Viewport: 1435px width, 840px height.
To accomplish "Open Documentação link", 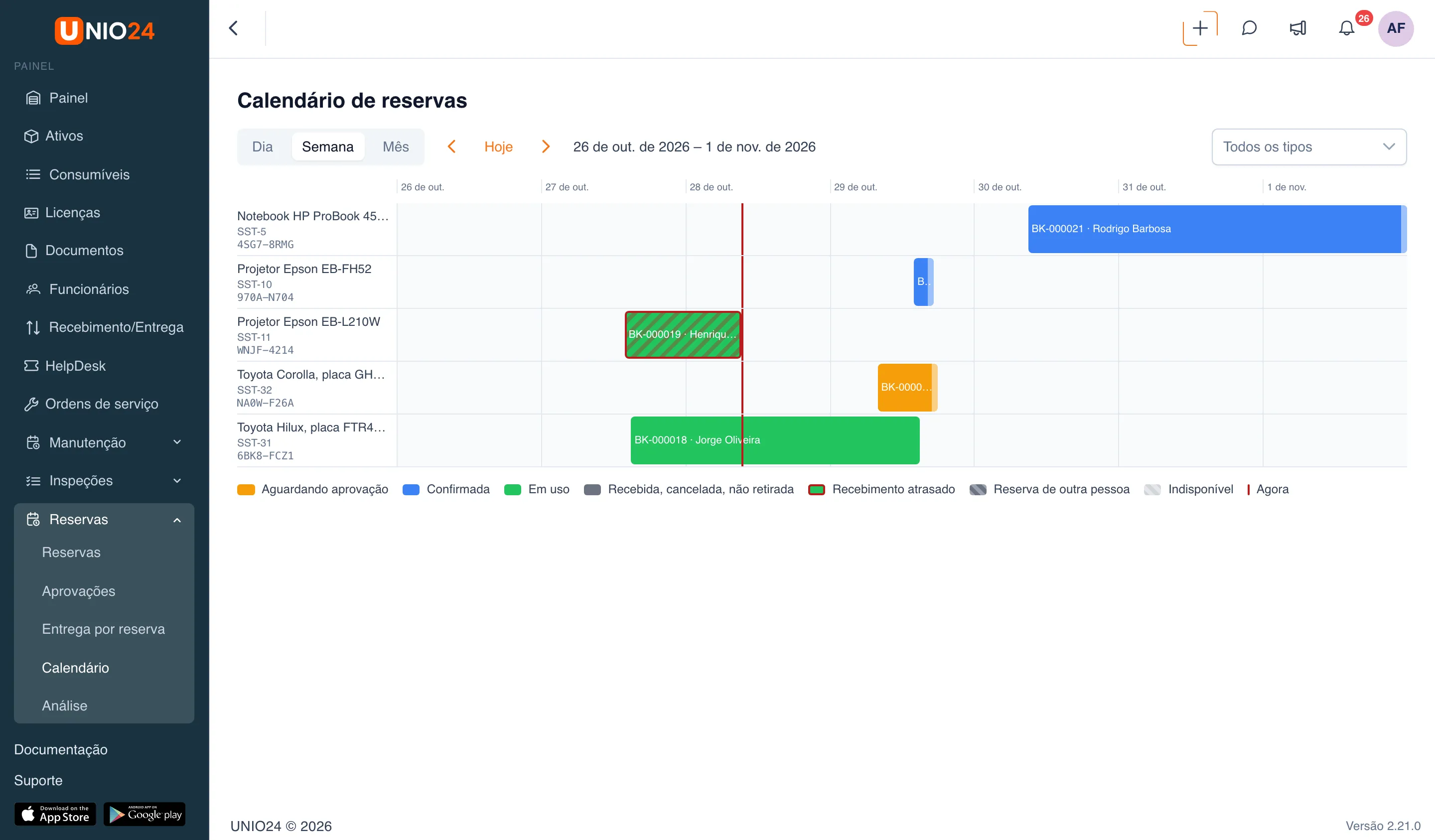I will coord(61,749).
